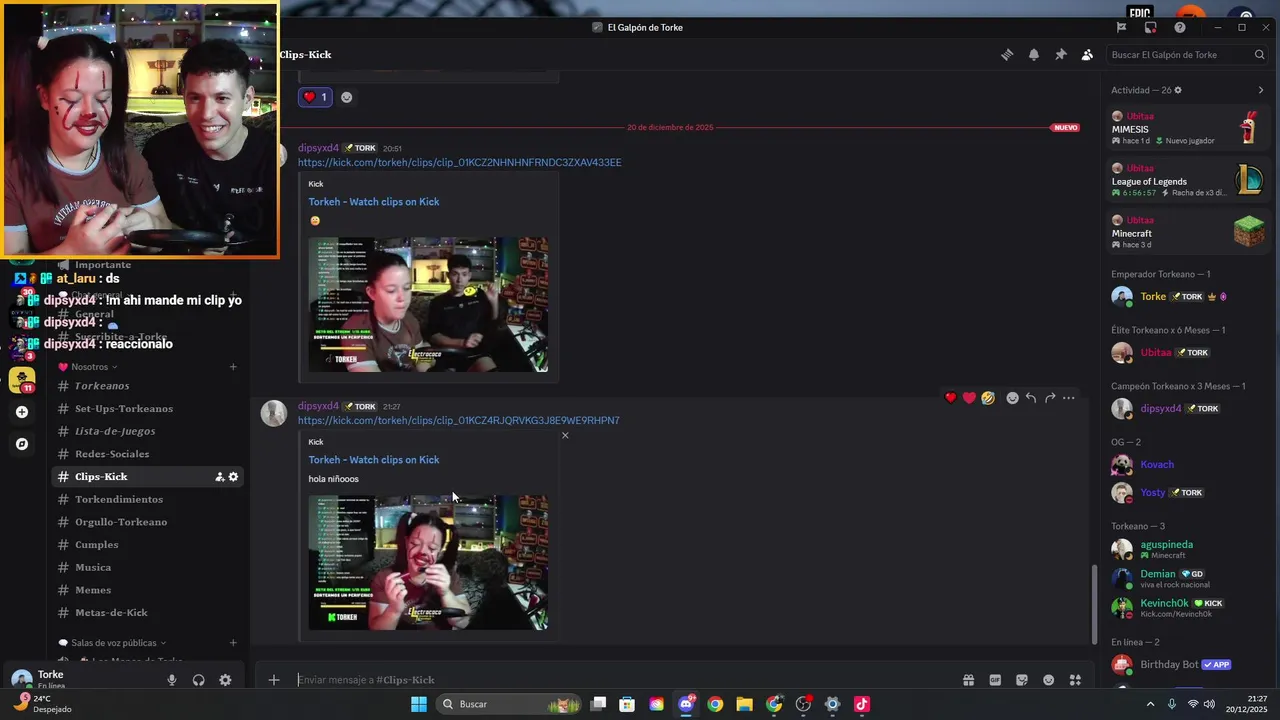The width and height of the screenshot is (1280, 720).
Task: Open TikTok app from taskbar
Action: point(862,704)
